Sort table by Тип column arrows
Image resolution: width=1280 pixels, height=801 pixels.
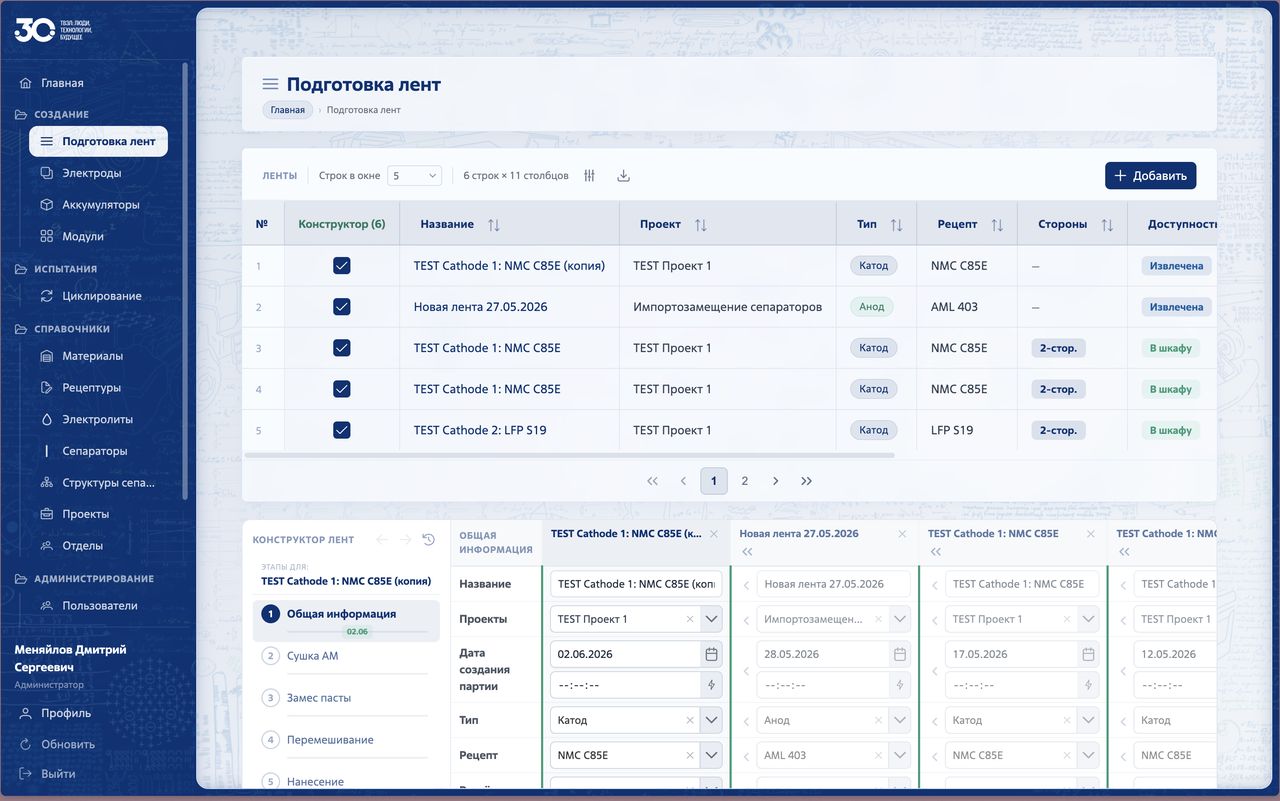(x=897, y=225)
